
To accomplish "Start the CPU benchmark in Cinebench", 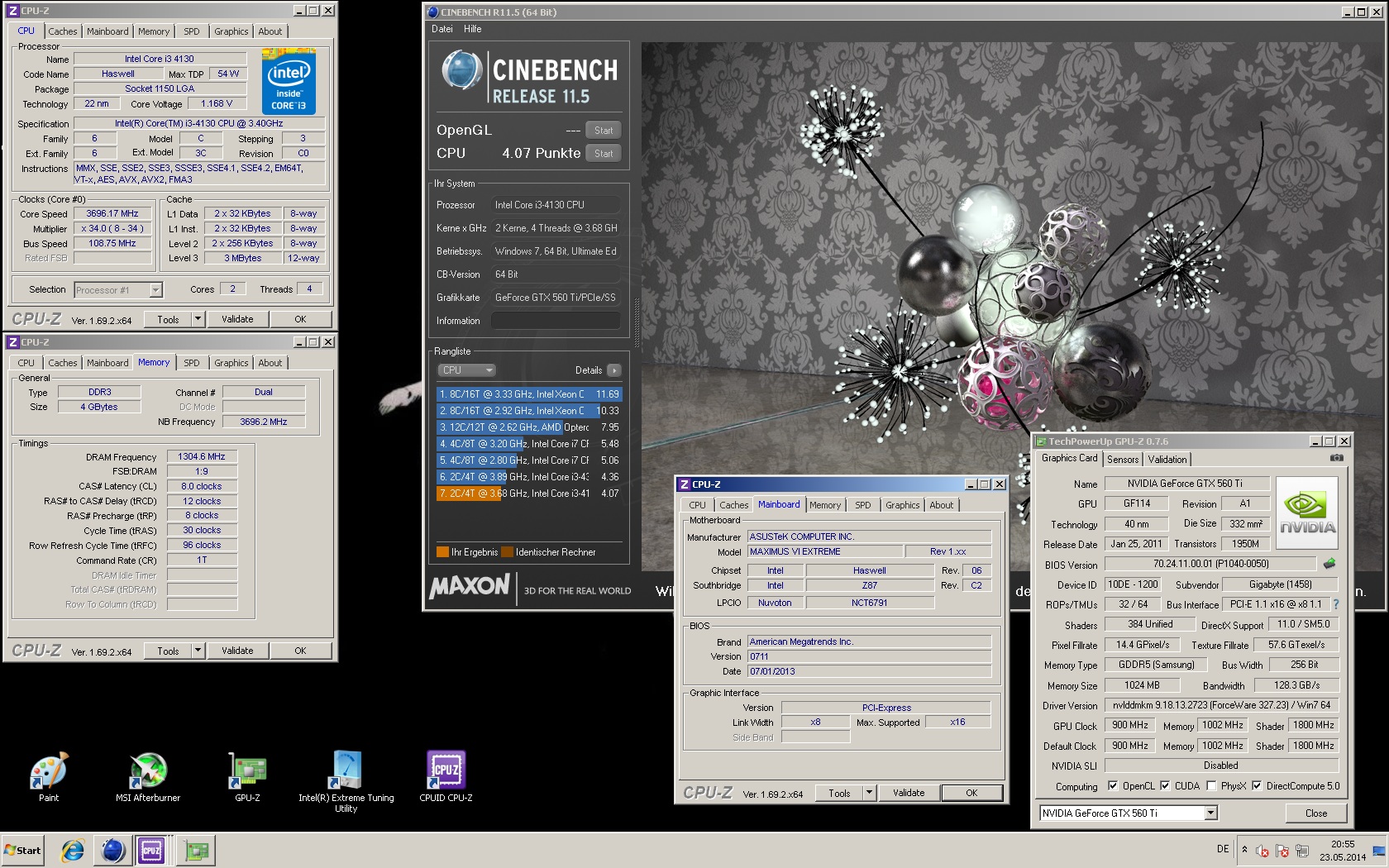I will pyautogui.click(x=604, y=154).
